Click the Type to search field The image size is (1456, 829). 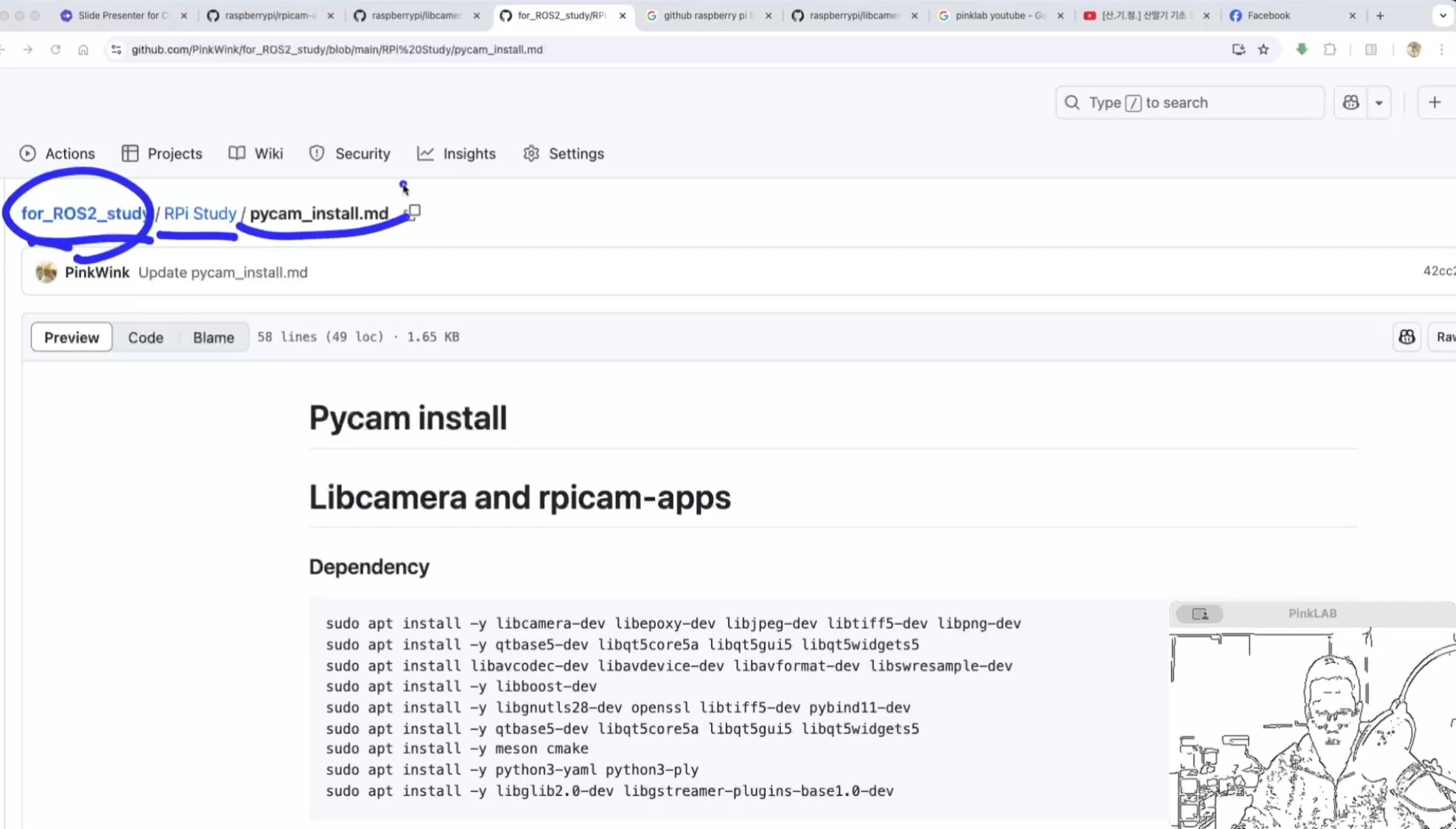(1189, 102)
